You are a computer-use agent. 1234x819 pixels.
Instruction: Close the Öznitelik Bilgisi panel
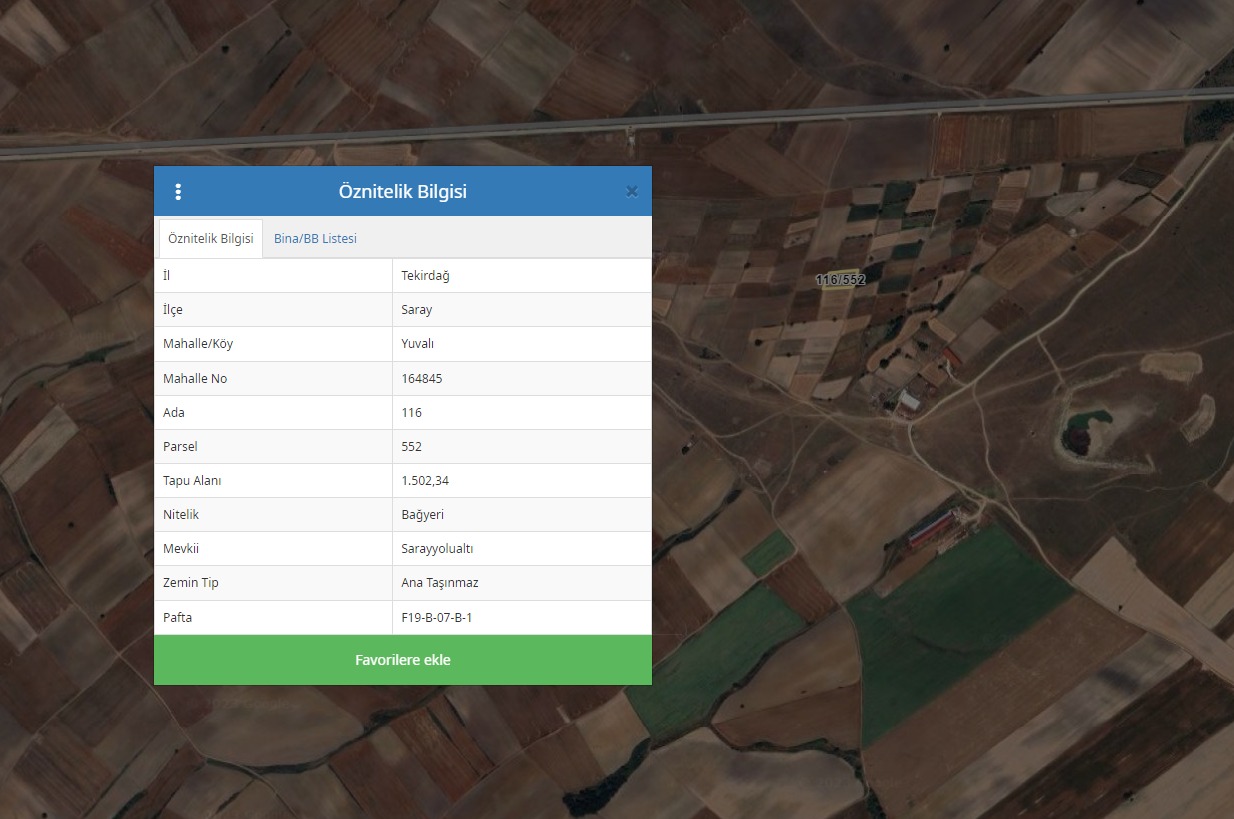click(632, 192)
